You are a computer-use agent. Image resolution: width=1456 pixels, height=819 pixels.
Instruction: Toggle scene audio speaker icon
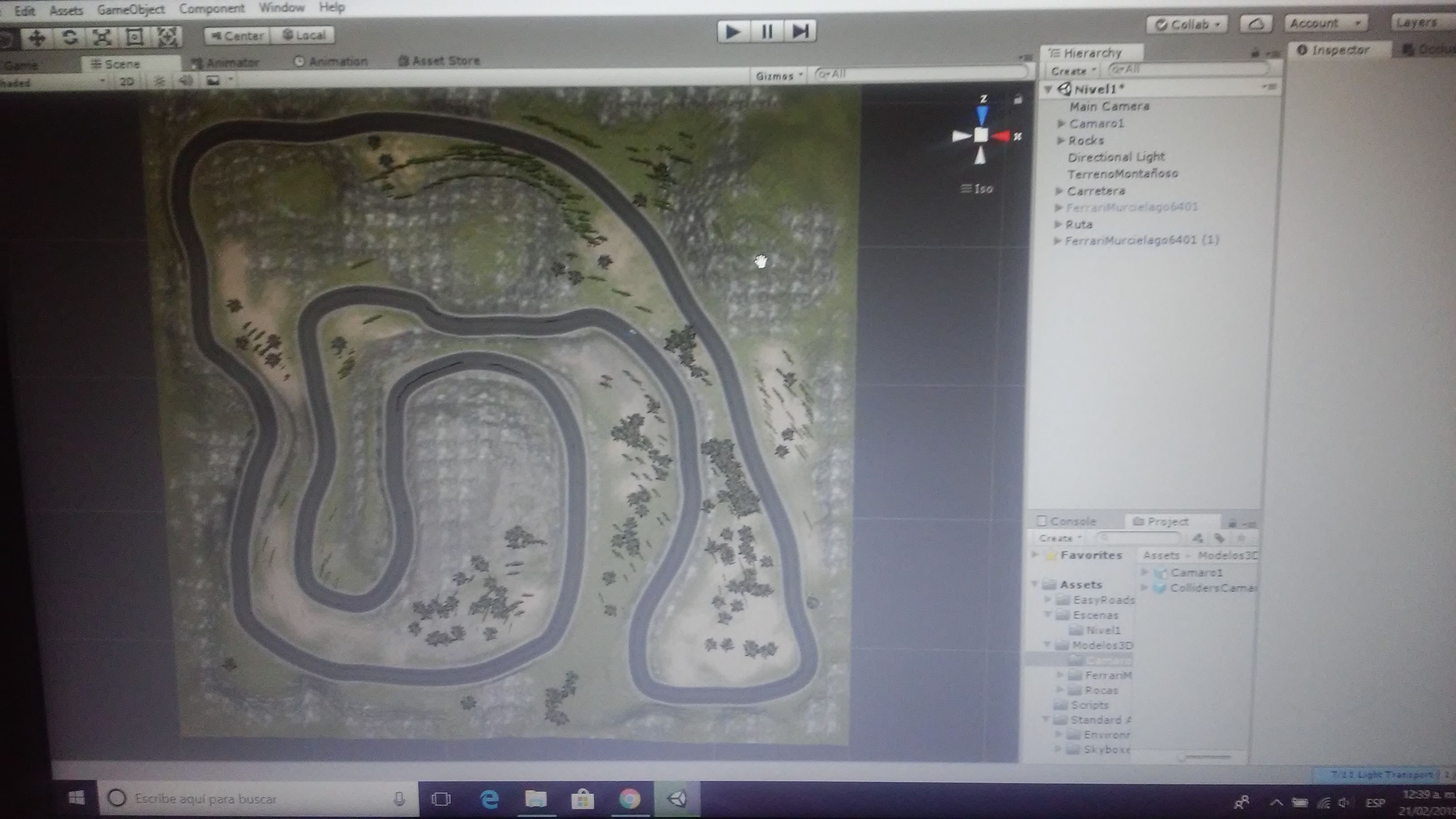[186, 80]
